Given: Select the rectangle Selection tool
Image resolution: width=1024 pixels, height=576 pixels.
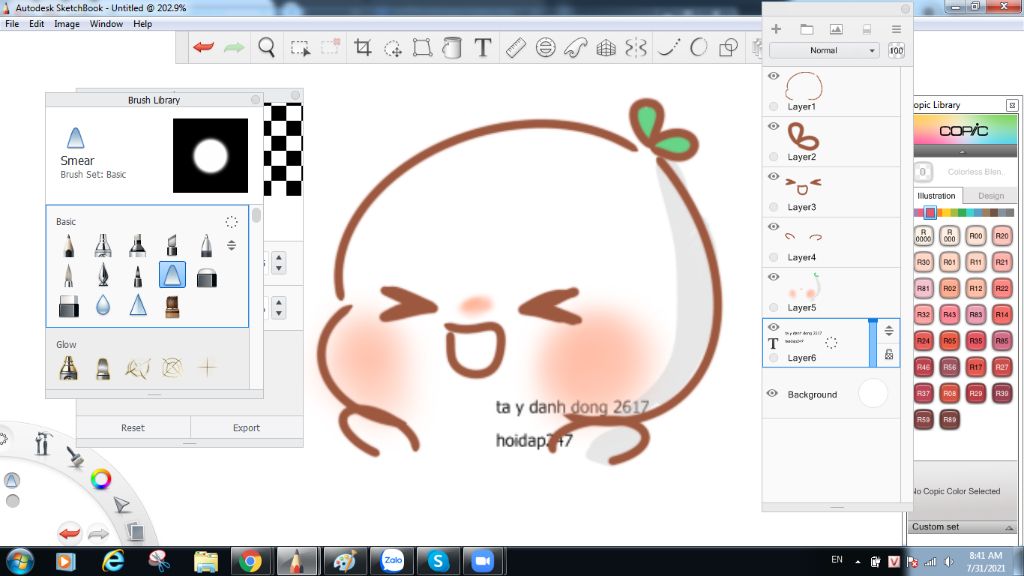Looking at the screenshot, I should tap(300, 48).
